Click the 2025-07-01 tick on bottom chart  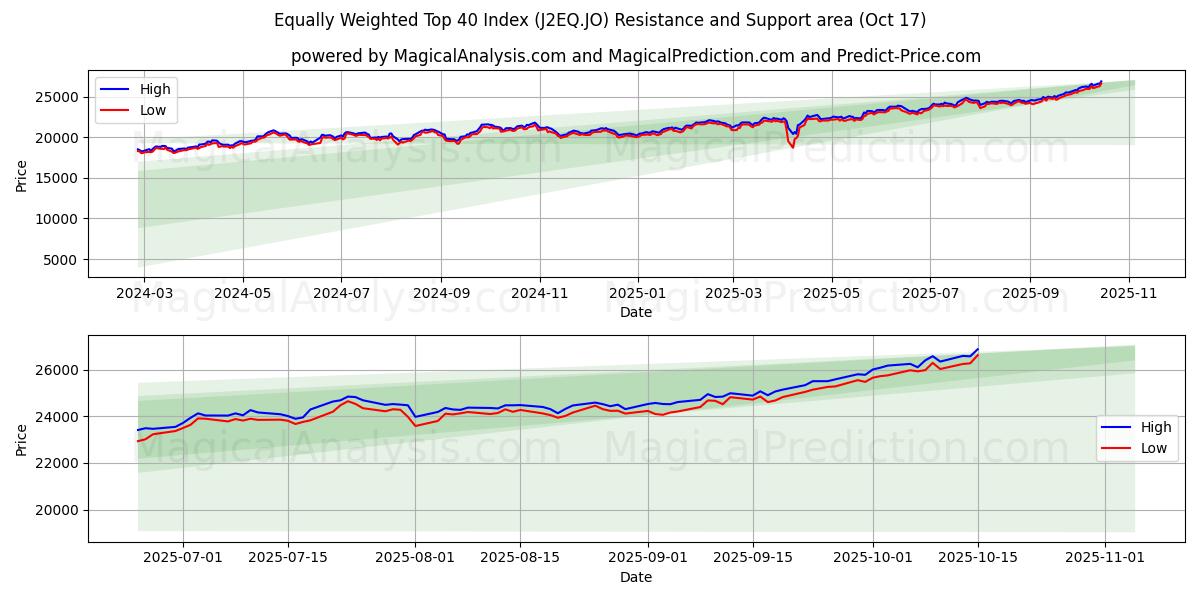[x=183, y=559]
